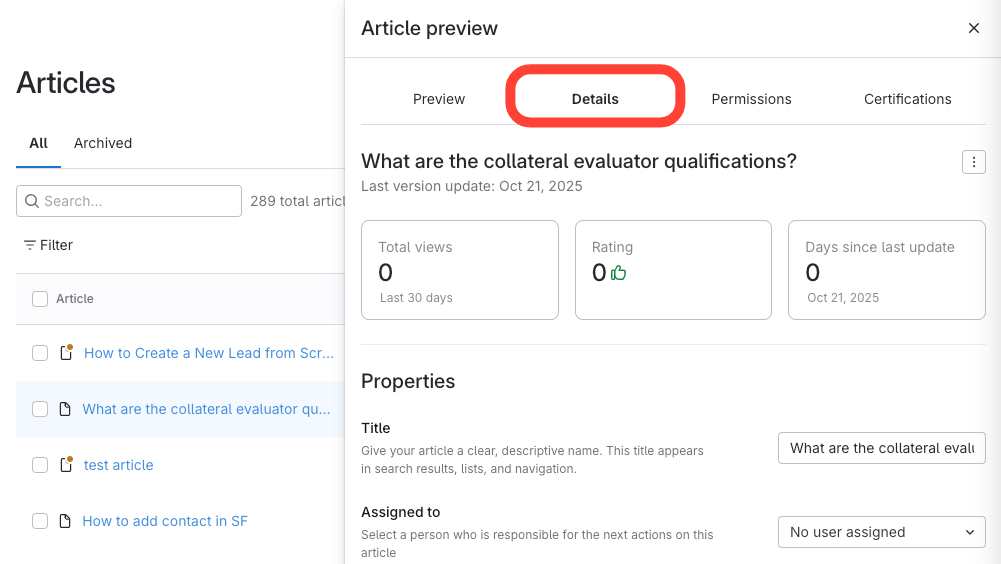Click the thumbs-up rating icon
This screenshot has height=564, width=1001.
pos(619,272)
